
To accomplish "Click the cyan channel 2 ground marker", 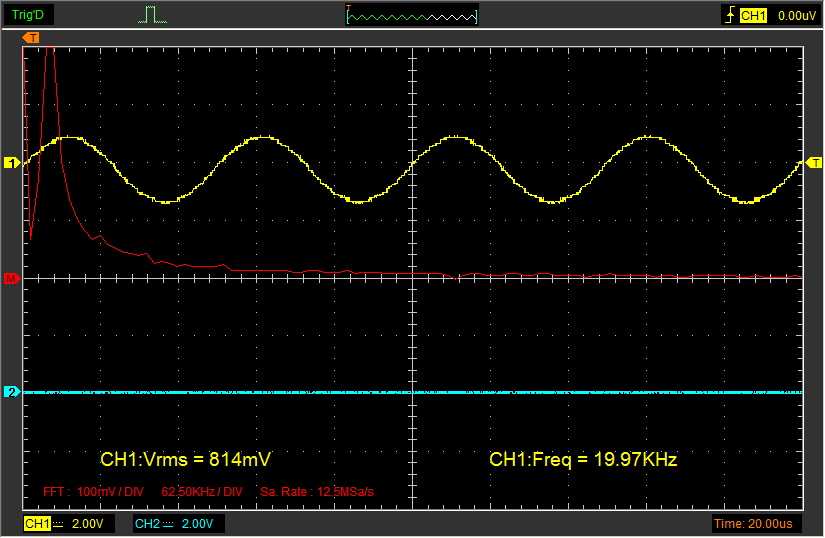I will 12,392.
